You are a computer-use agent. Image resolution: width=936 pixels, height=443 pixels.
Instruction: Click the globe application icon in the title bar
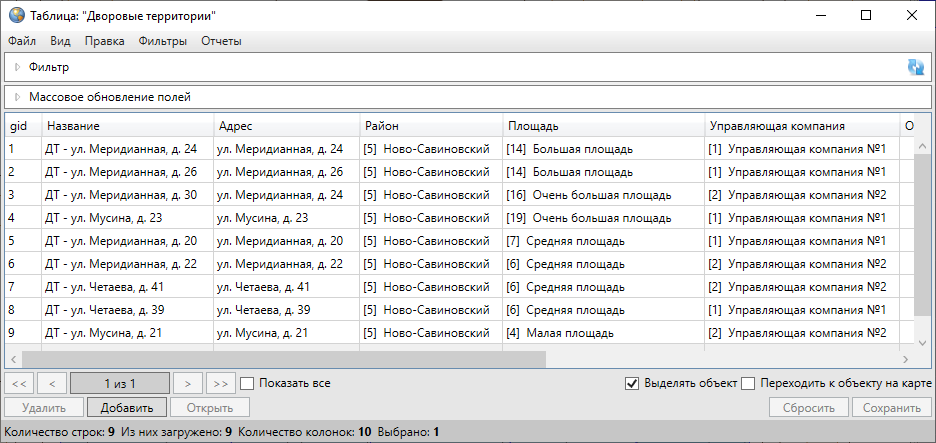(15, 16)
